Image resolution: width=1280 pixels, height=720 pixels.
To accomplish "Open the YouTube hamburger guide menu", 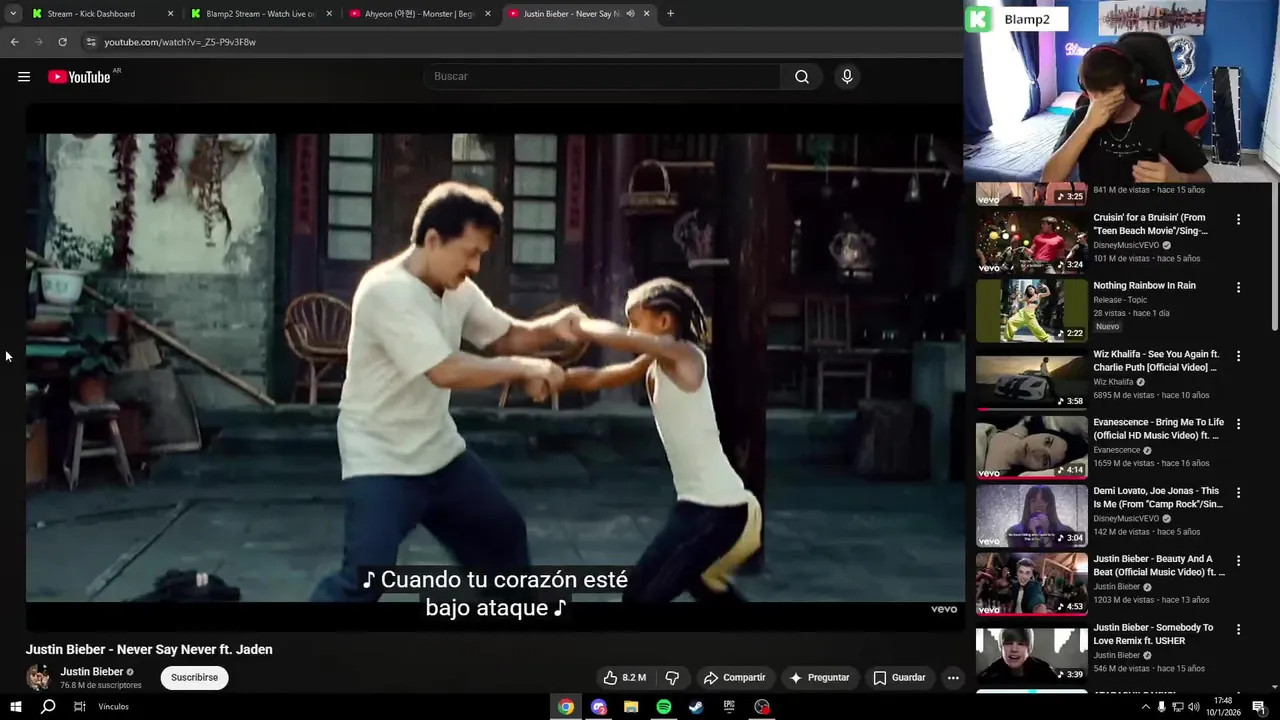I will (x=24, y=77).
